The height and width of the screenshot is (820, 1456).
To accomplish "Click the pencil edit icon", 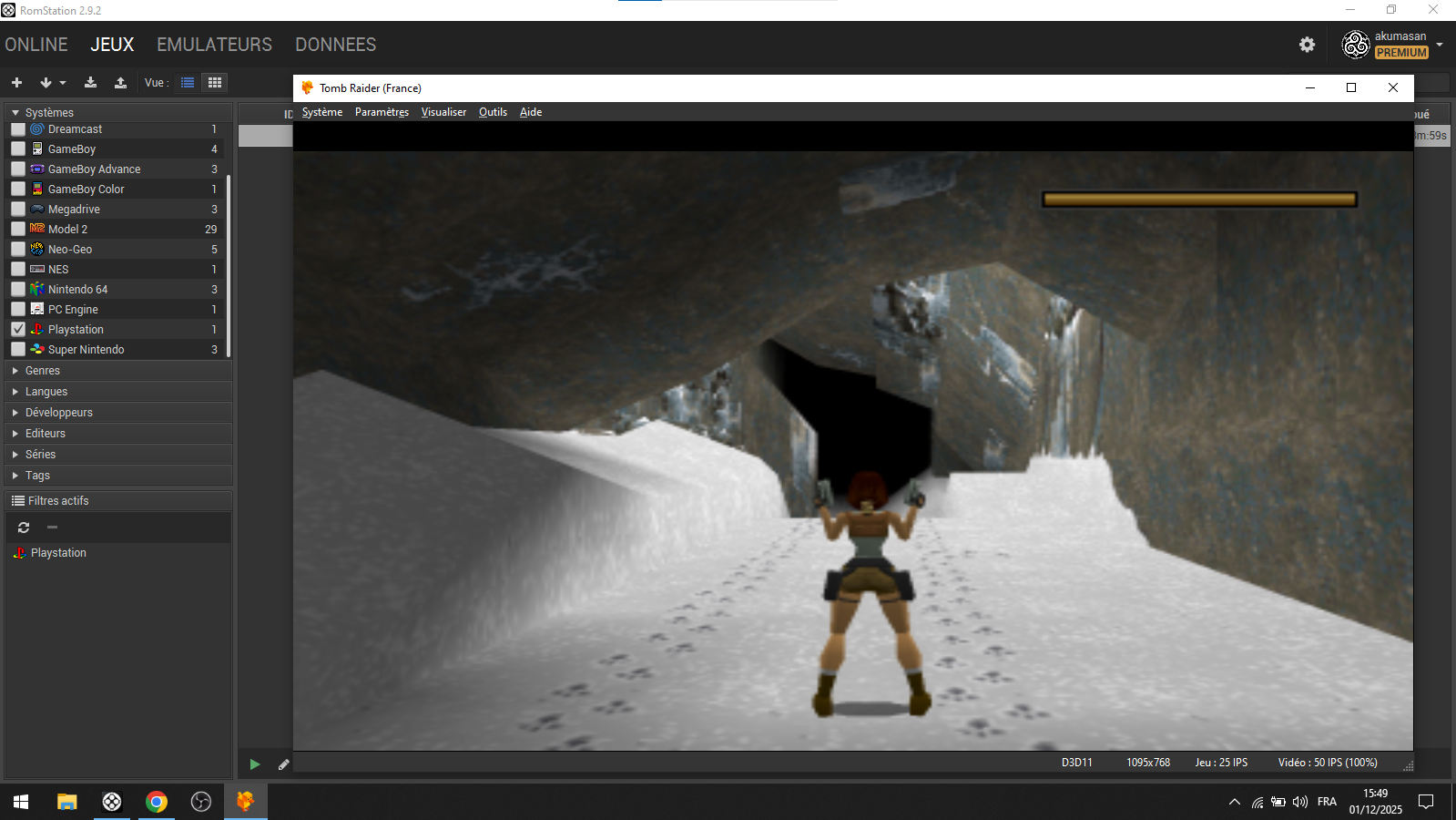I will (x=283, y=764).
